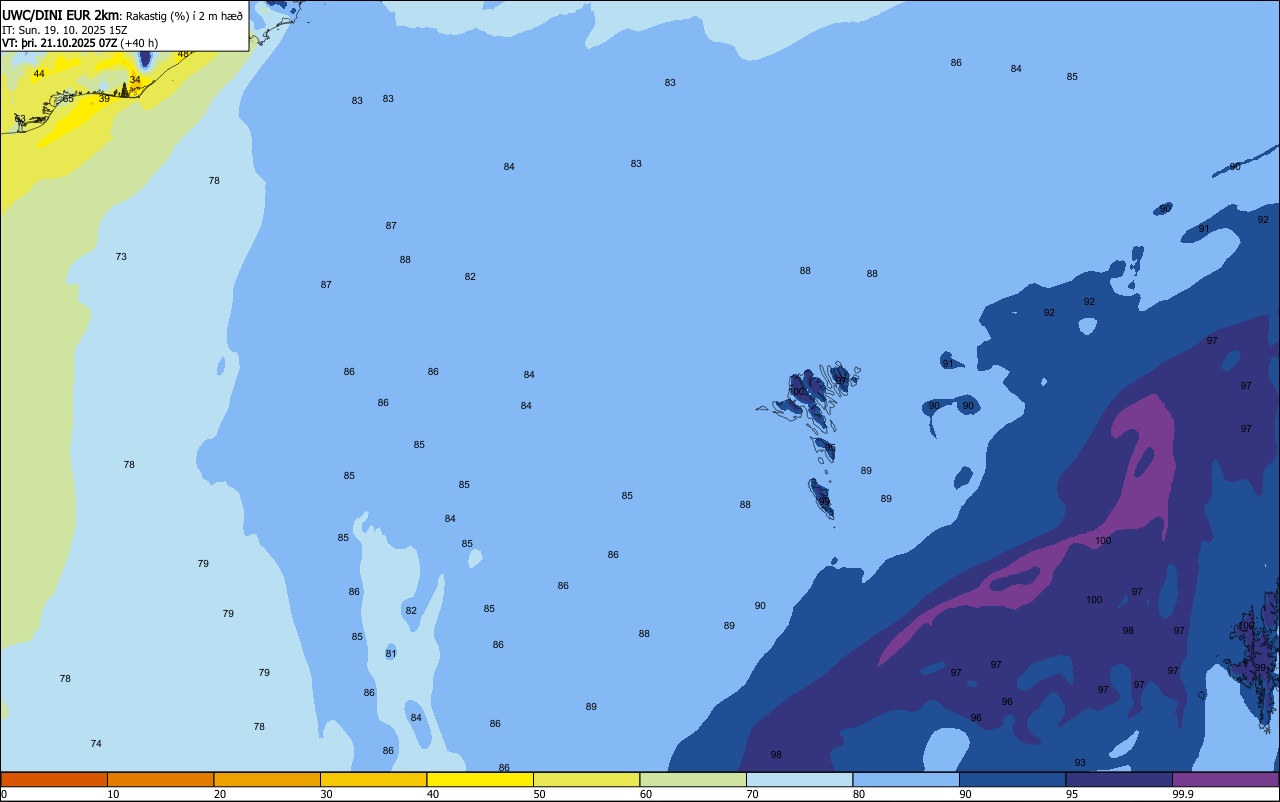Click the "(+40 h)" forecast offset text
The width and height of the screenshot is (1280, 802).
click(139, 43)
